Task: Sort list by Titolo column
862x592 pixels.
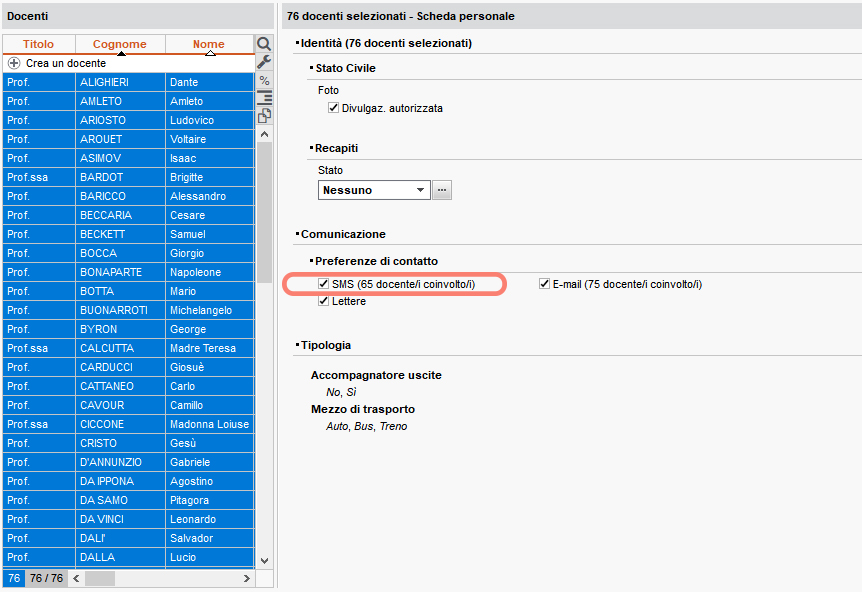Action: click(38, 44)
